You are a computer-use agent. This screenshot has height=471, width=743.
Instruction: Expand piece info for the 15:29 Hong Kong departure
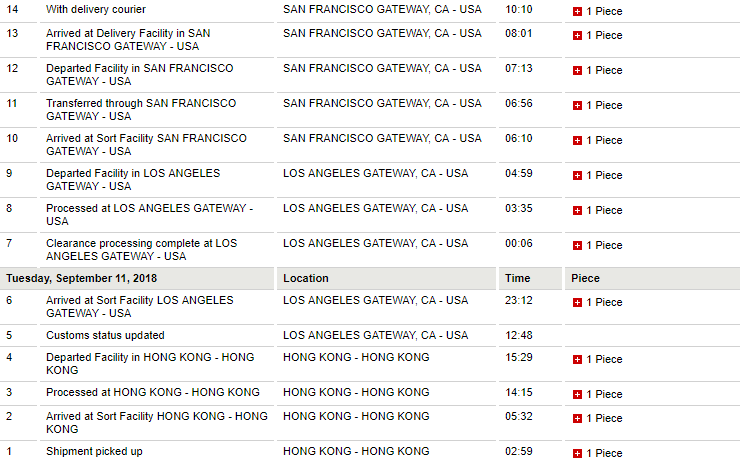coord(577,360)
